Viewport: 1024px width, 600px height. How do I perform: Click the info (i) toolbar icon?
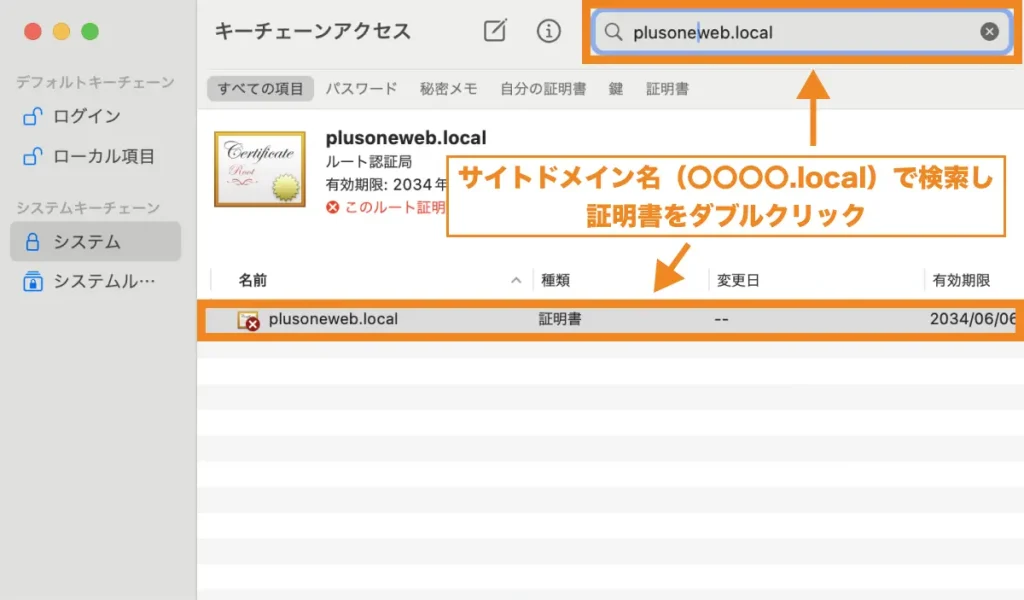[x=549, y=31]
